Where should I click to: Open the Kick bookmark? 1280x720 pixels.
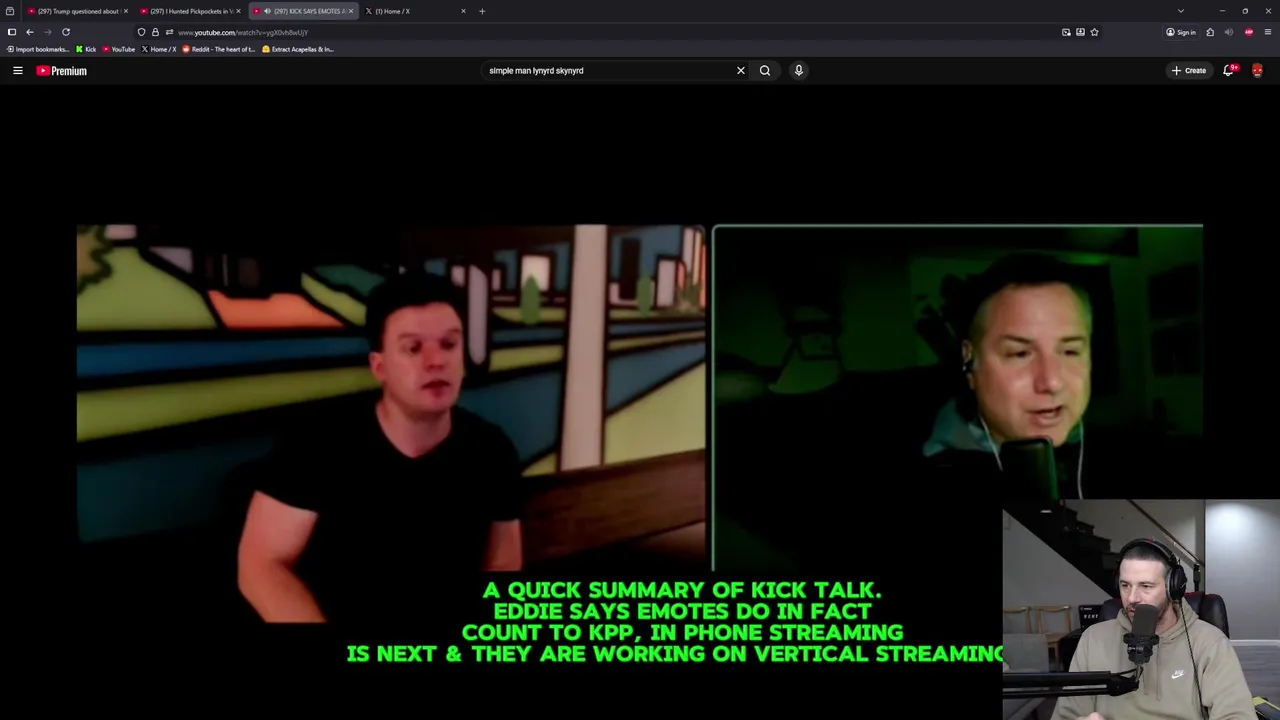pyautogui.click(x=86, y=49)
